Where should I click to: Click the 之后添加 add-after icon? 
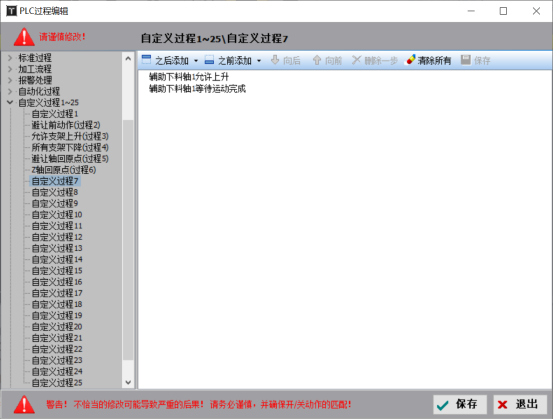click(x=146, y=60)
